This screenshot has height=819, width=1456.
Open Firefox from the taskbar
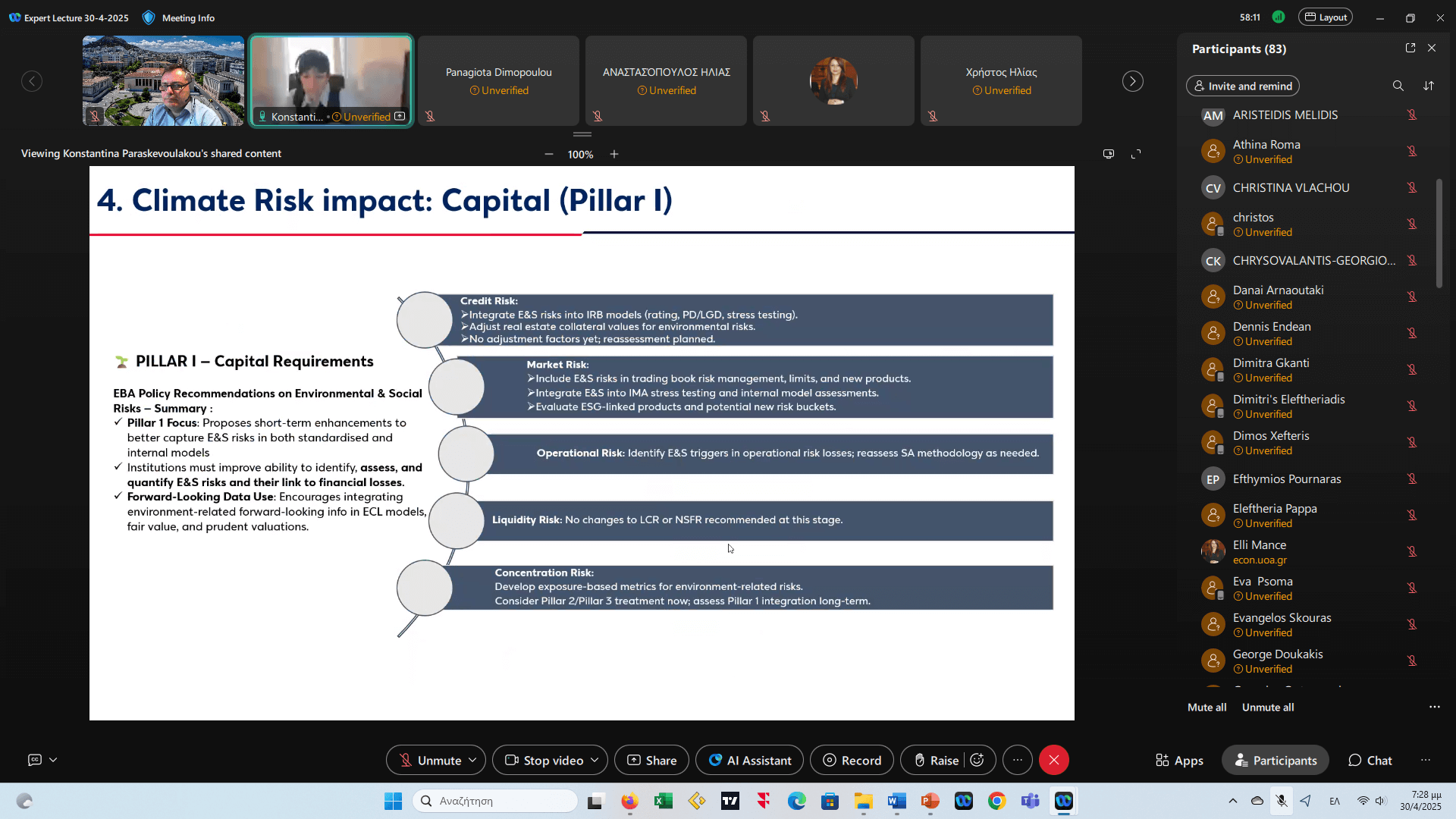click(630, 801)
